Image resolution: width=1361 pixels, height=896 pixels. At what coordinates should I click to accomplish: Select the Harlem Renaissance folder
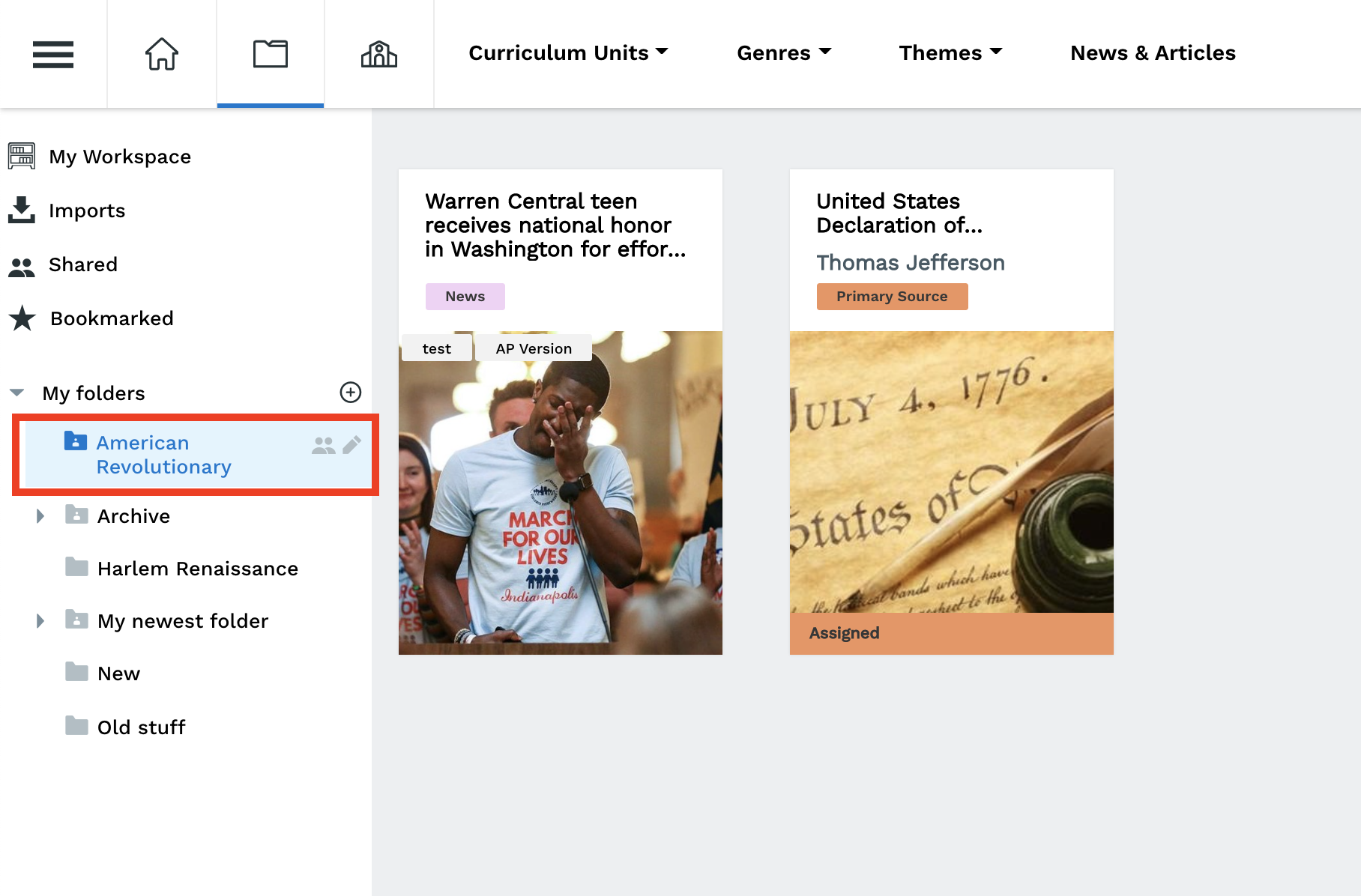[x=197, y=568]
